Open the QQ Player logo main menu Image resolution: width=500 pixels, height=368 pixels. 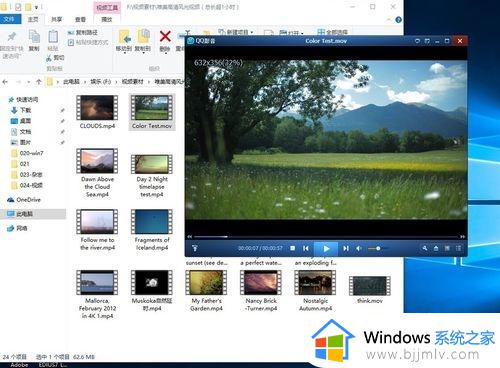(x=202, y=41)
